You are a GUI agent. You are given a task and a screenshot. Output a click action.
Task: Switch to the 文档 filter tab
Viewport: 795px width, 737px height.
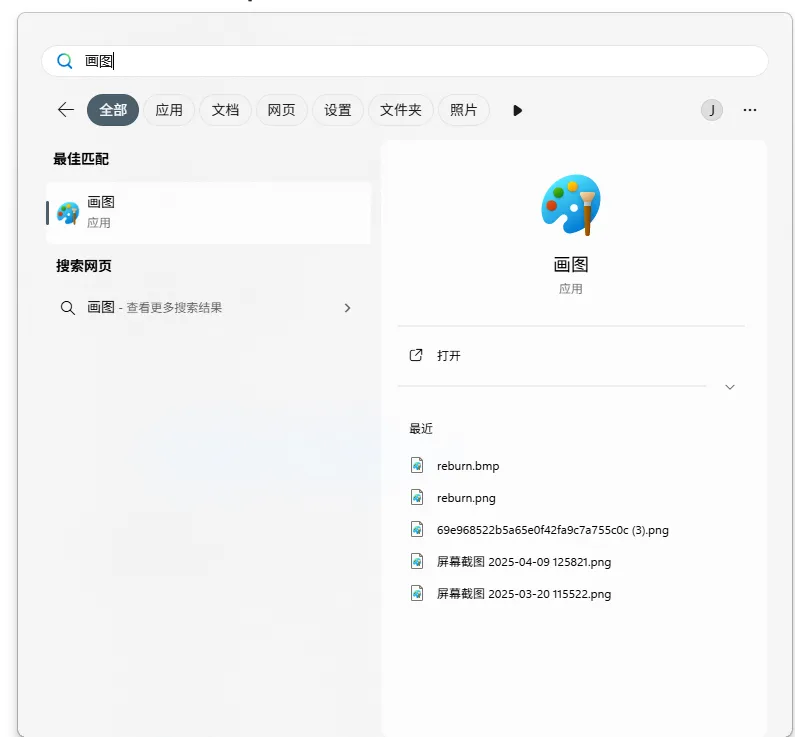click(x=225, y=110)
